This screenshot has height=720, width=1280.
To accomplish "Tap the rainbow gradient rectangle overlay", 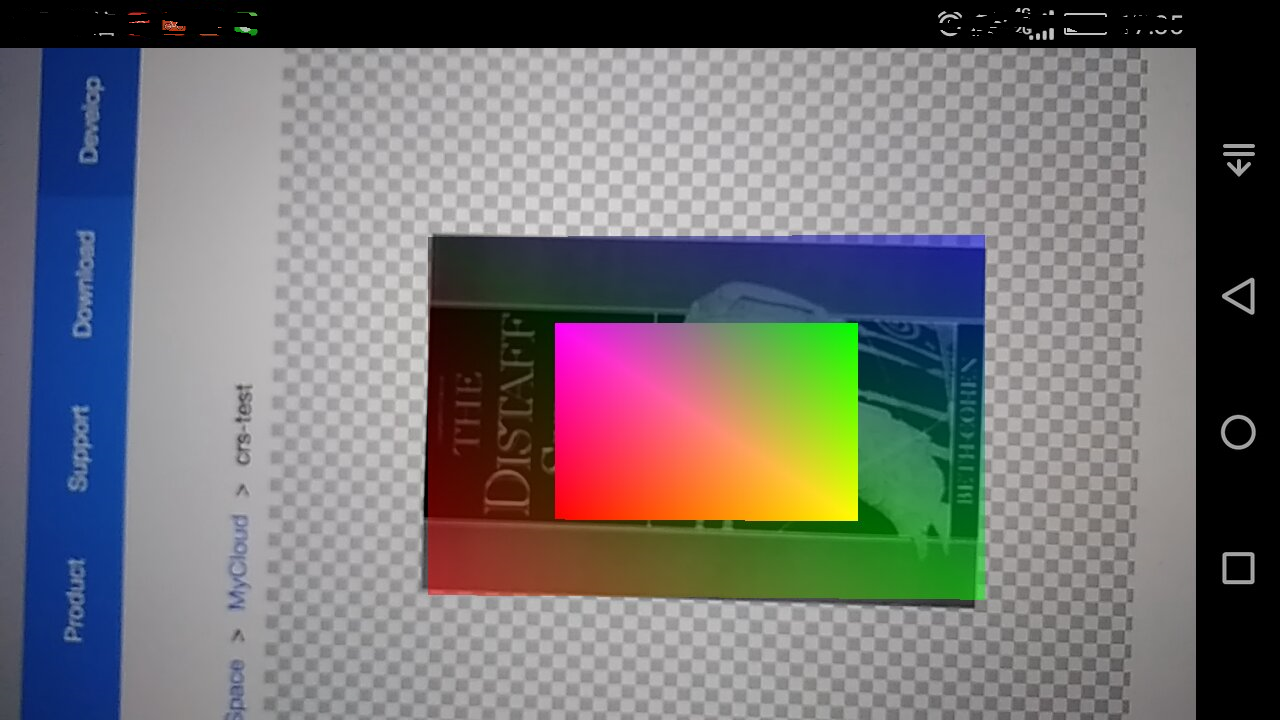I will 706,421.
